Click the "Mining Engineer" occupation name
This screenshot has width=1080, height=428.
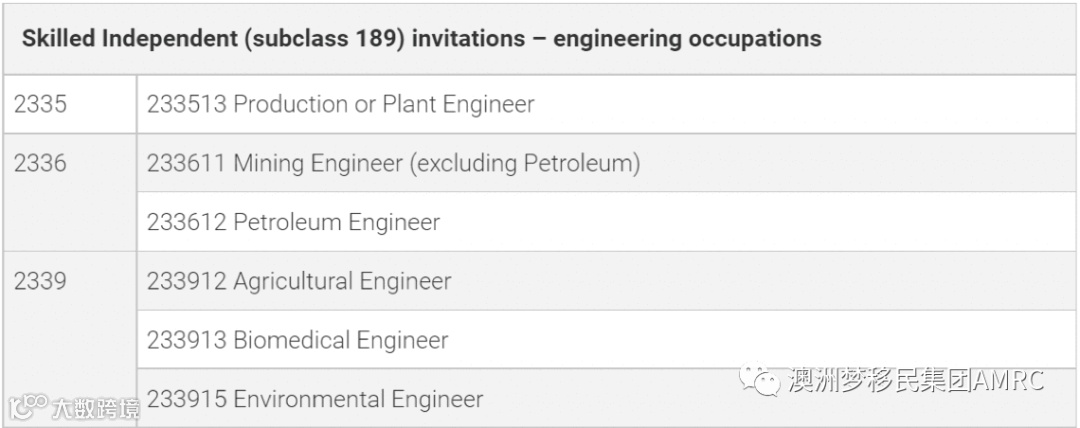pos(316,163)
